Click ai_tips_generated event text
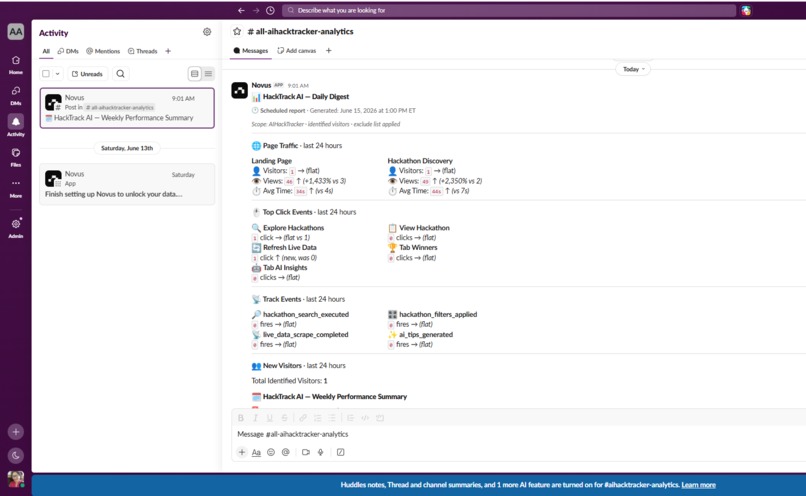Viewport: 806px width, 496px height. tap(426, 335)
